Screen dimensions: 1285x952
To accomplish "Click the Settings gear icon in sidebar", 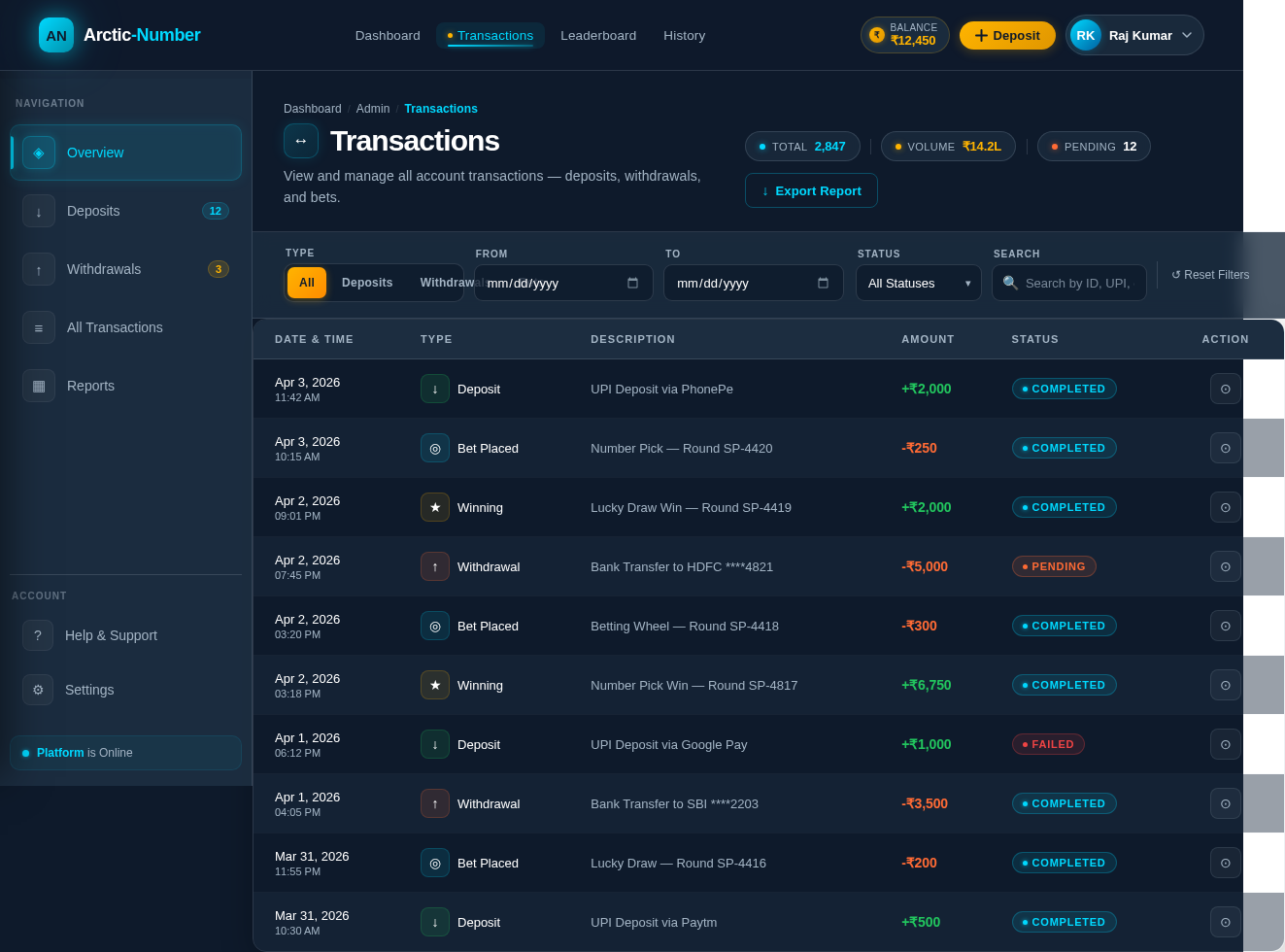I will click(38, 690).
